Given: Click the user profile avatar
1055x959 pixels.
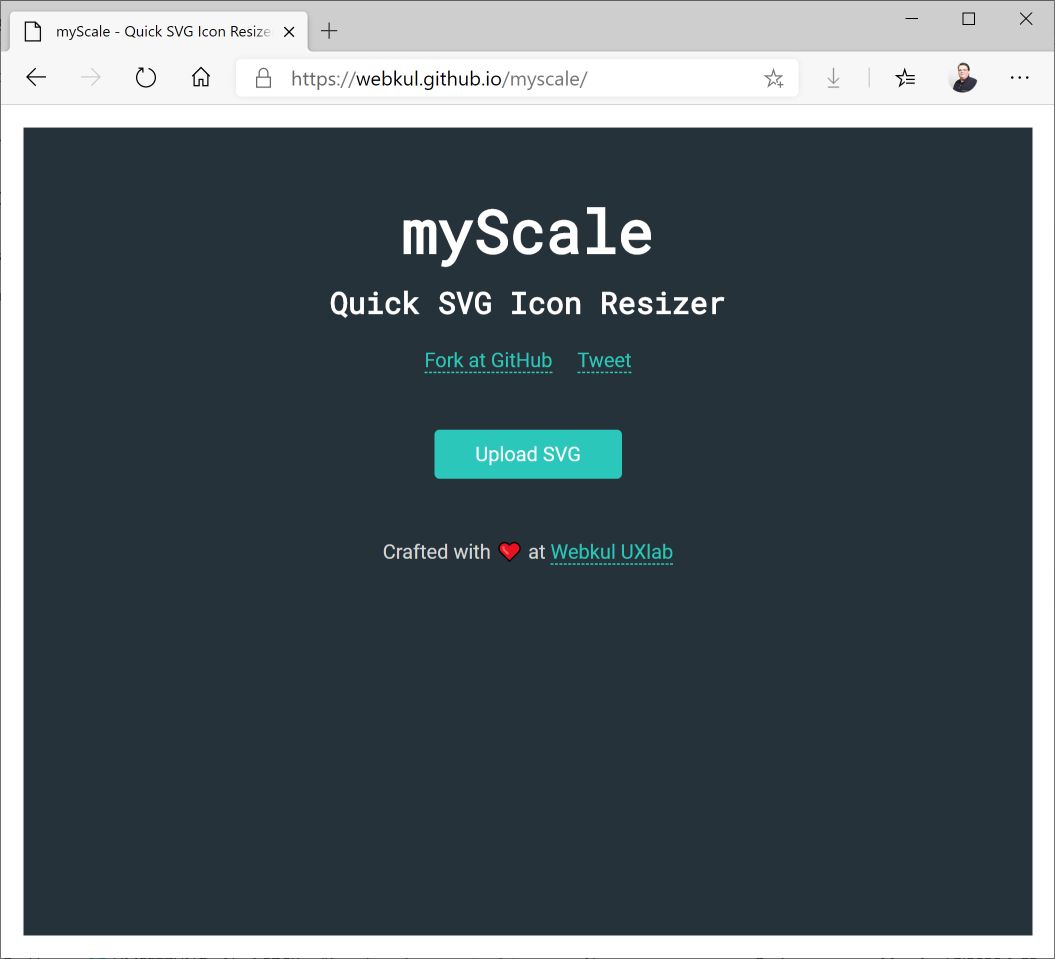Looking at the screenshot, I should tap(963, 78).
